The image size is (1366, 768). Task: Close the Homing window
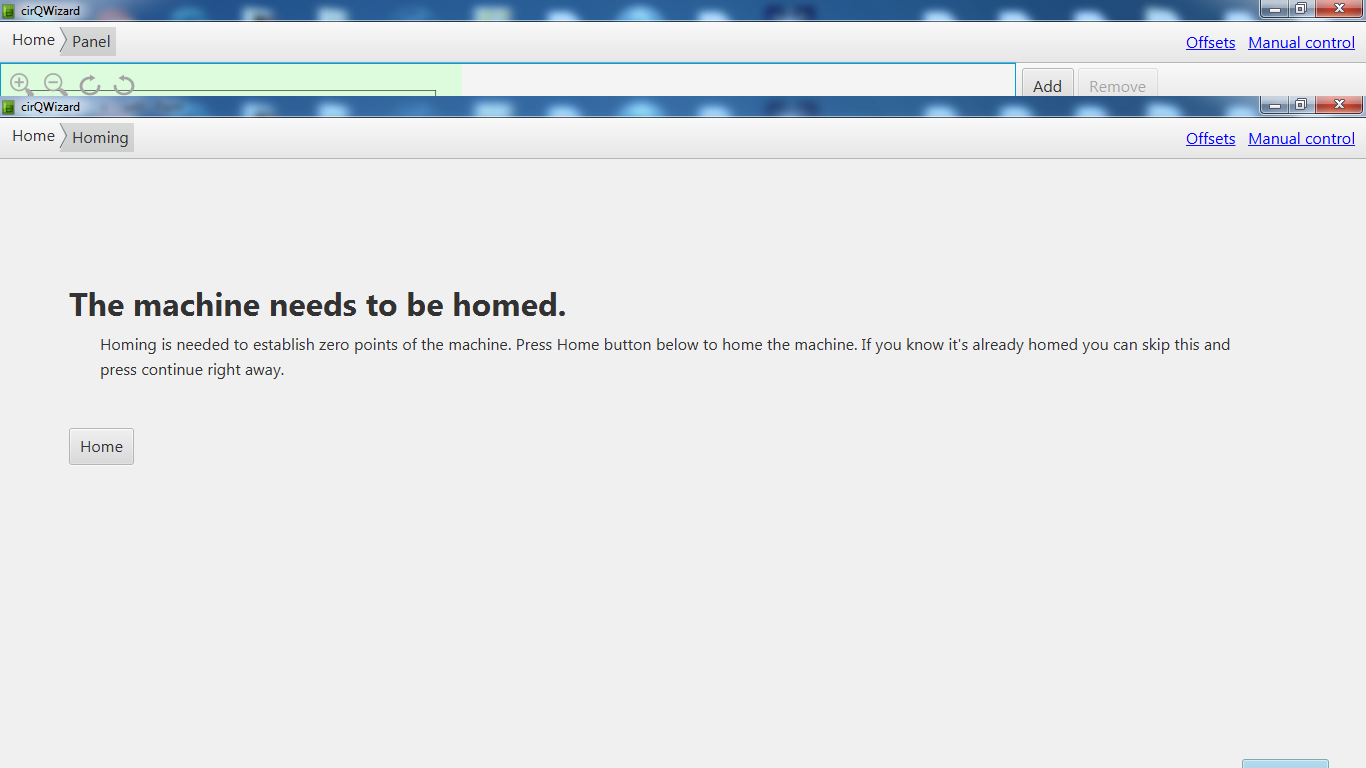pyautogui.click(x=1339, y=105)
